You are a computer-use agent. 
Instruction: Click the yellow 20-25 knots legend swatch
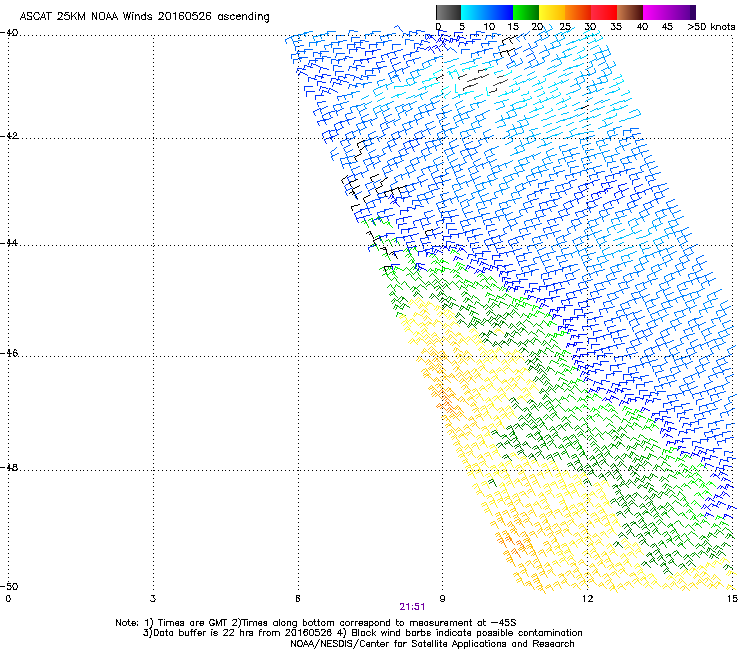(552, 12)
